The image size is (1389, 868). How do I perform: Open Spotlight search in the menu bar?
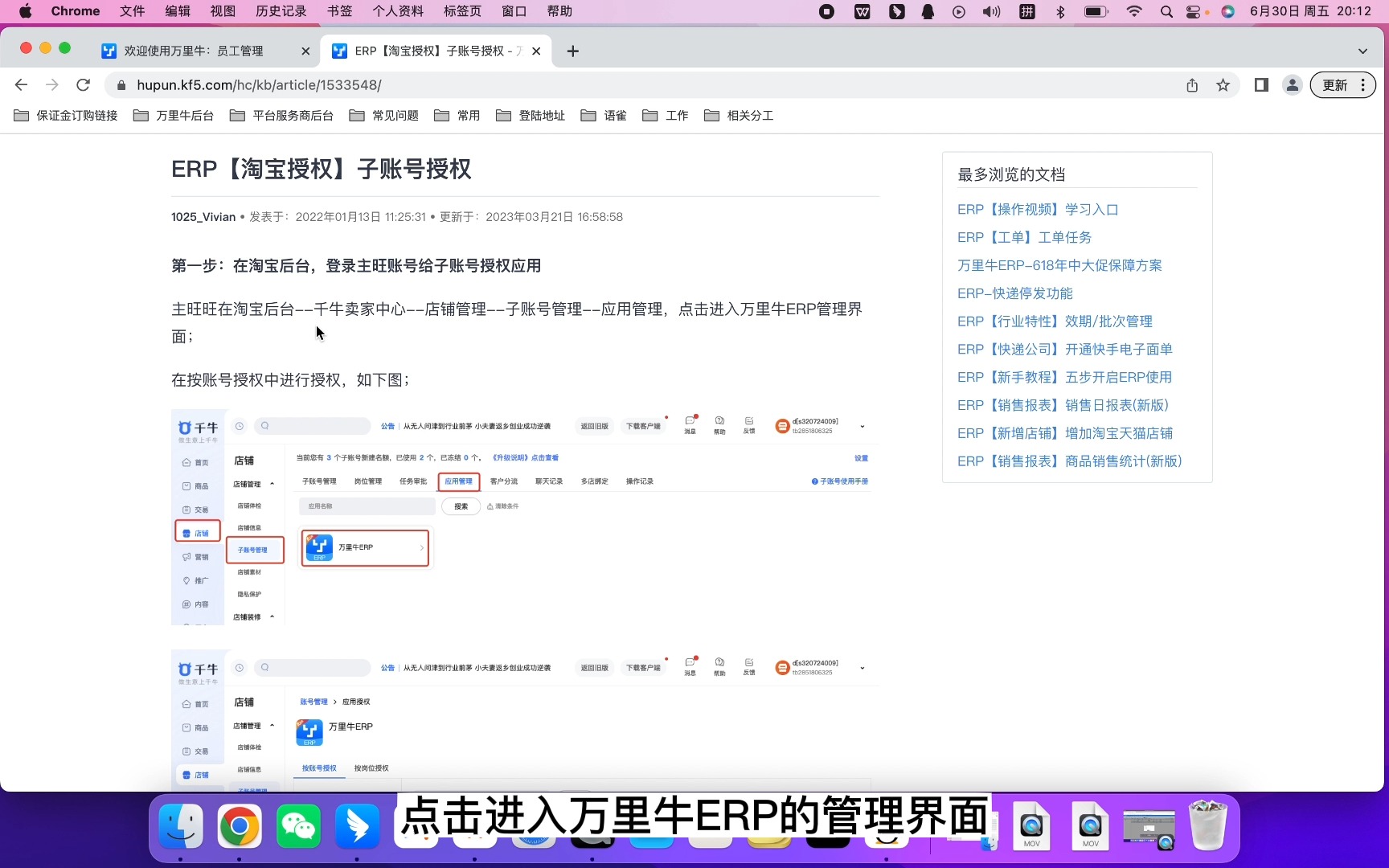click(1166, 11)
